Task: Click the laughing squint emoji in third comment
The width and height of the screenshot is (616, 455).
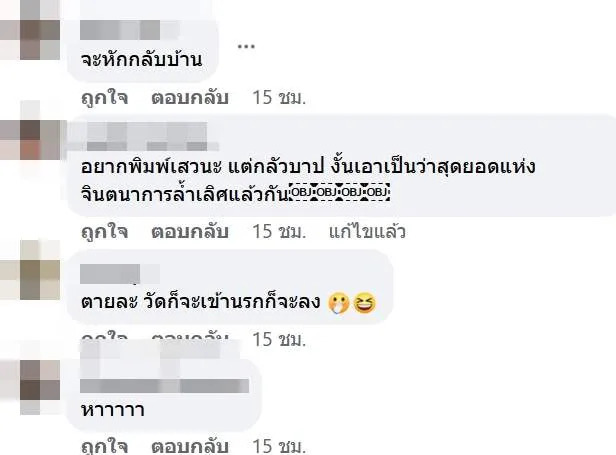Action: [365, 303]
